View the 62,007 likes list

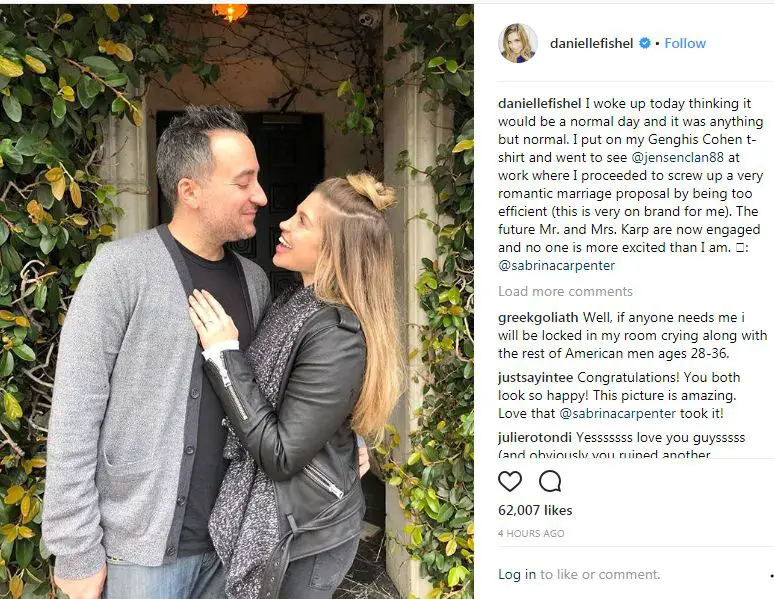click(535, 510)
